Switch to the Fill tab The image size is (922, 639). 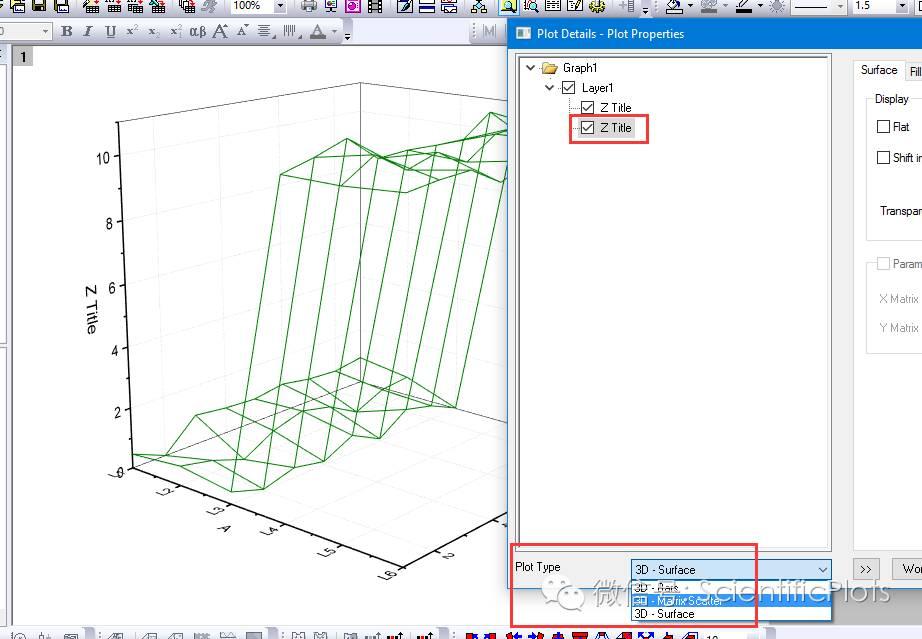pos(914,70)
